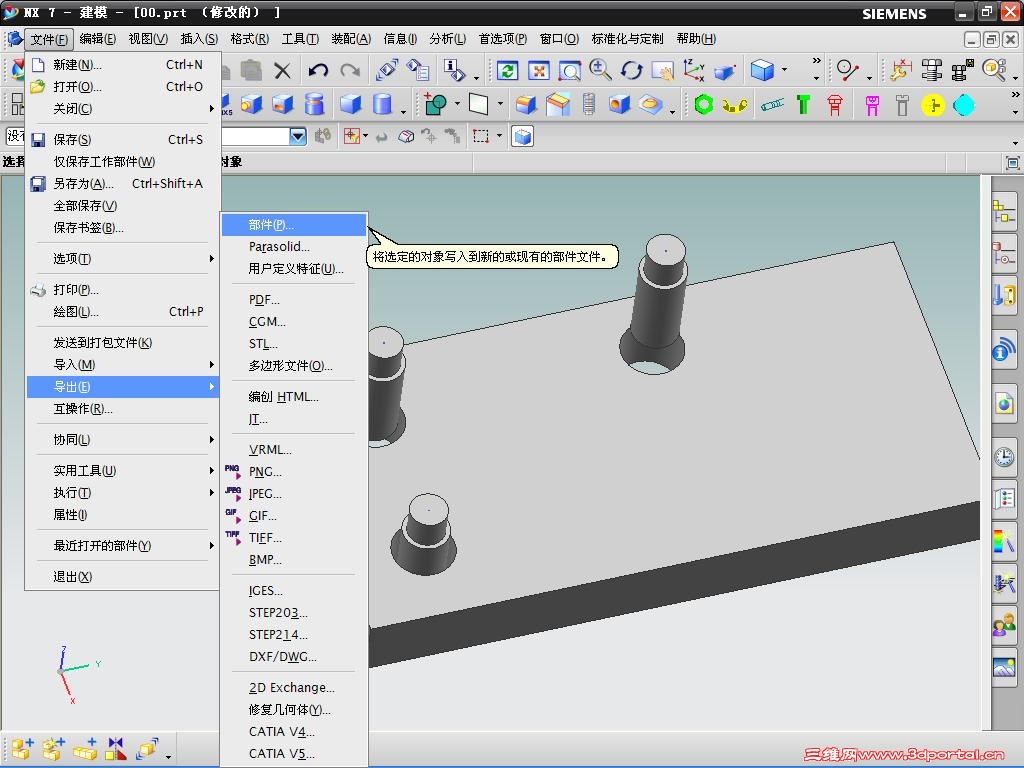Open the Help (帮助) menu

(x=695, y=39)
